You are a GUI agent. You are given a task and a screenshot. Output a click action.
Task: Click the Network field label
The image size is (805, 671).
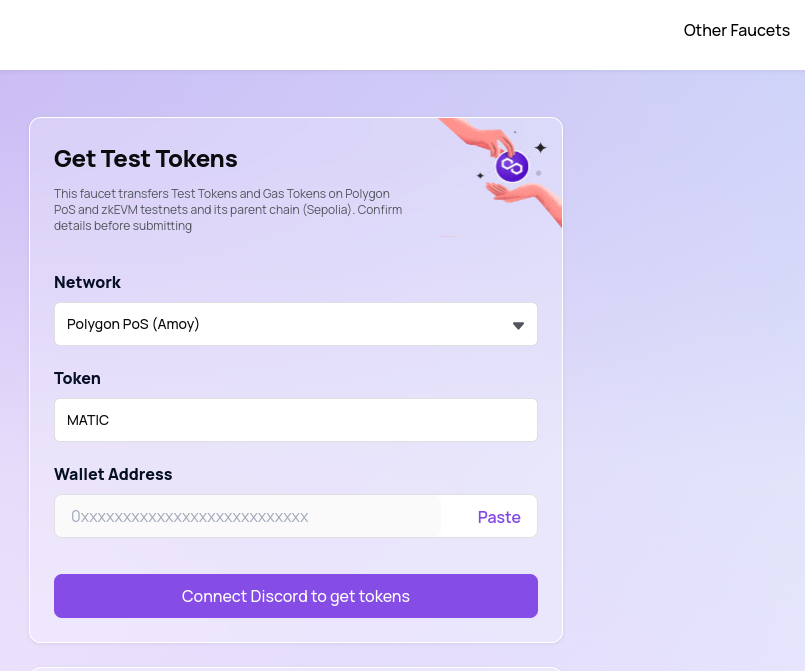tap(87, 282)
